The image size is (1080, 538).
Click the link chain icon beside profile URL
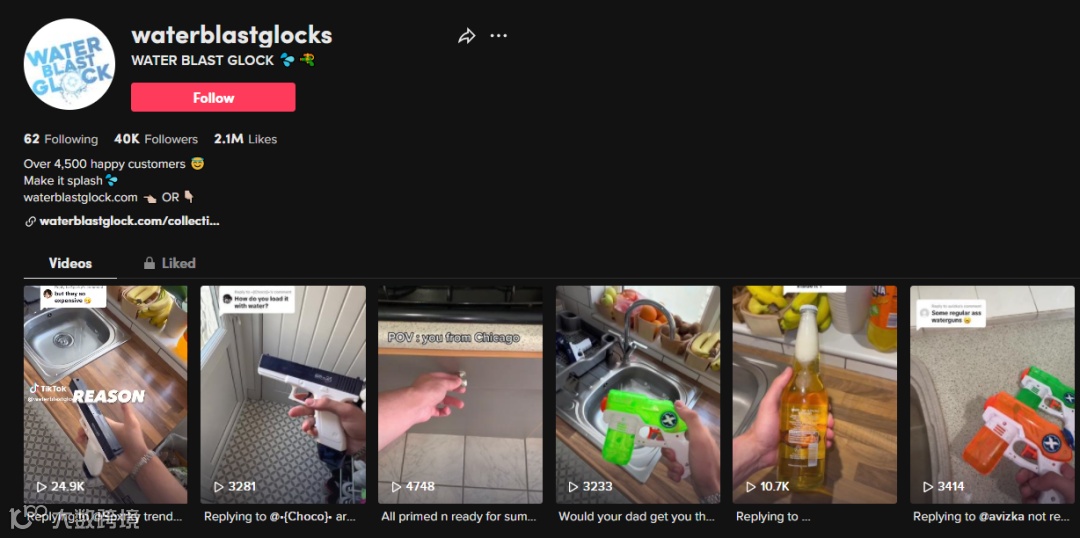point(30,222)
